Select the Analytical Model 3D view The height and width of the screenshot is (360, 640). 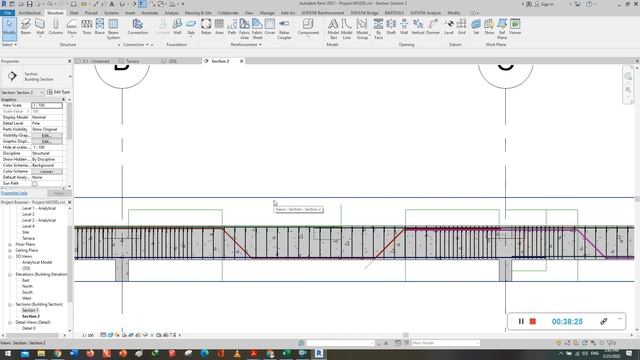point(37,262)
